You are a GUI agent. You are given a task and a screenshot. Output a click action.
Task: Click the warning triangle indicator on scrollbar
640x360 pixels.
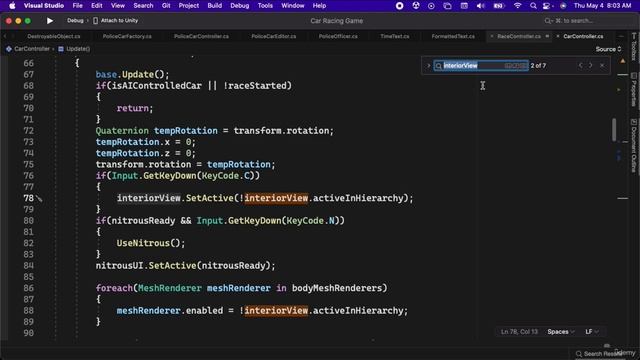click(x=623, y=61)
